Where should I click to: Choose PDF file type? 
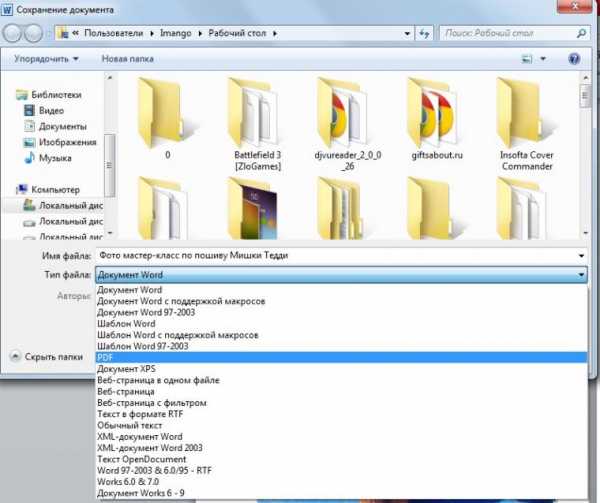click(x=341, y=357)
